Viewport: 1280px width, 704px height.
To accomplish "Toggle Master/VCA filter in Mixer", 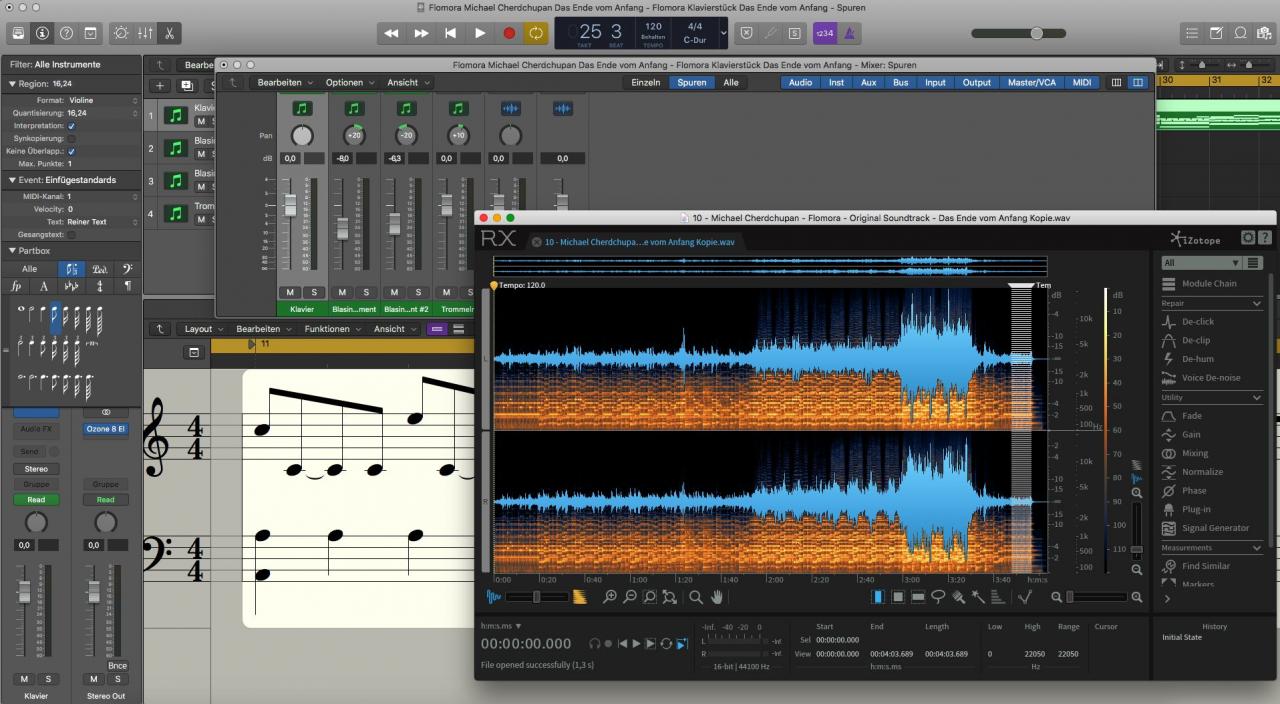I will [x=1031, y=83].
